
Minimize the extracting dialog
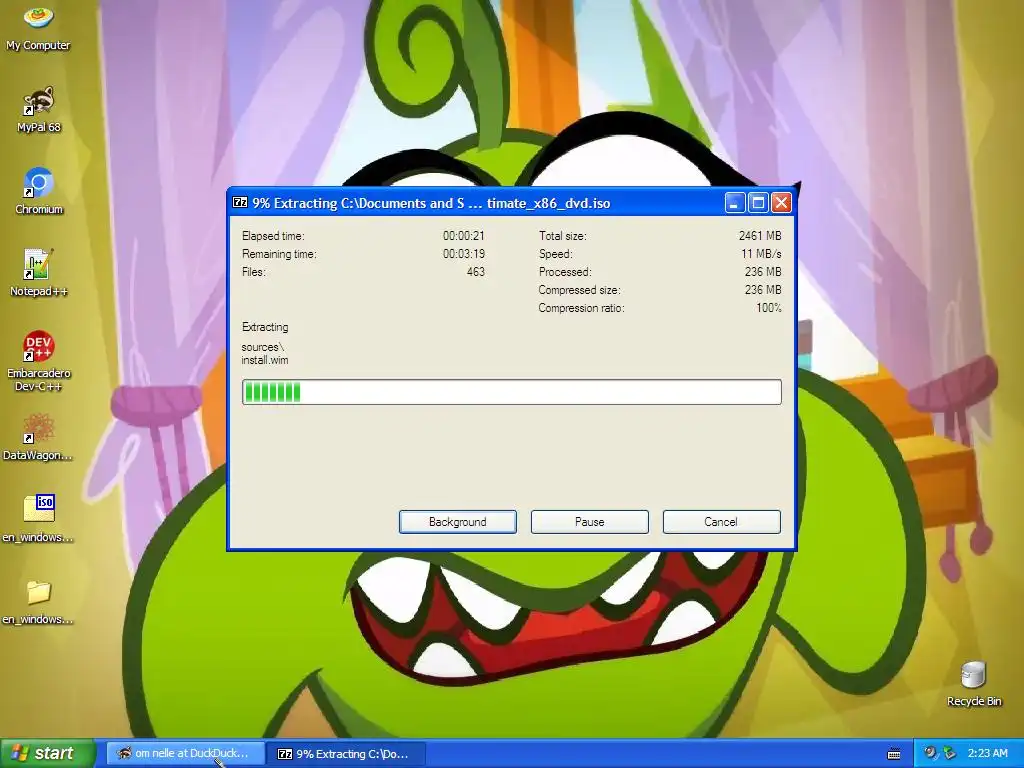[x=735, y=203]
